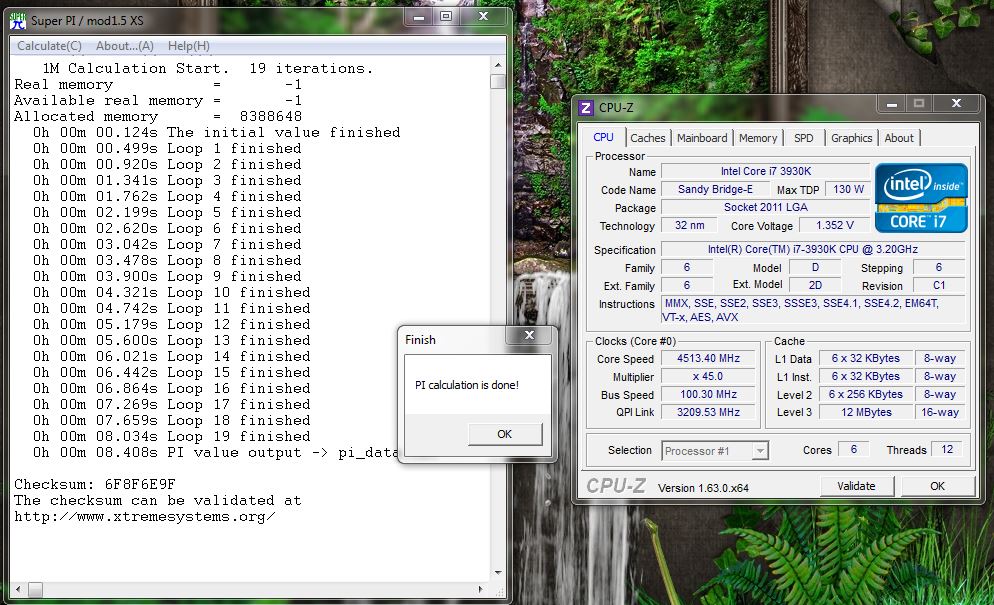Select the SPD tab

[x=804, y=138]
